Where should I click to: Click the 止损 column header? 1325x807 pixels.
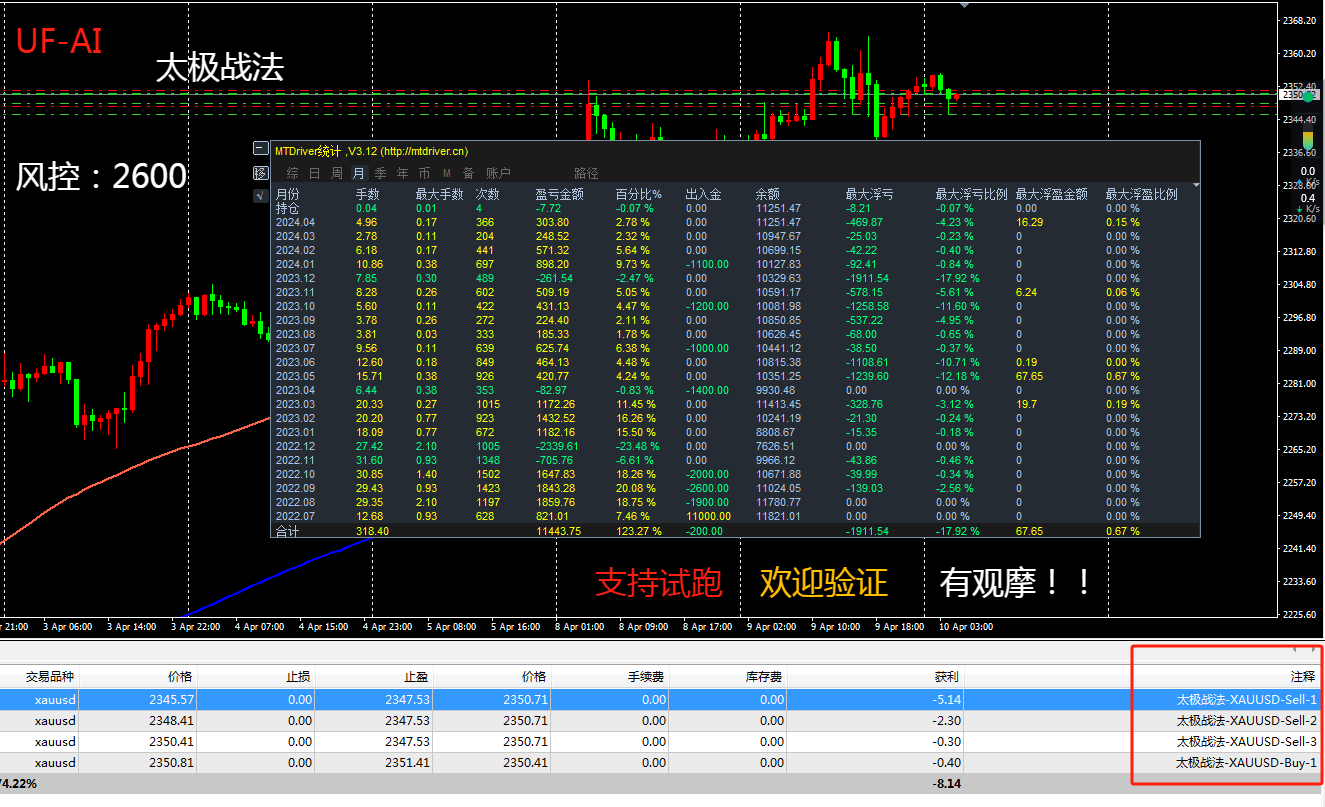coord(299,677)
